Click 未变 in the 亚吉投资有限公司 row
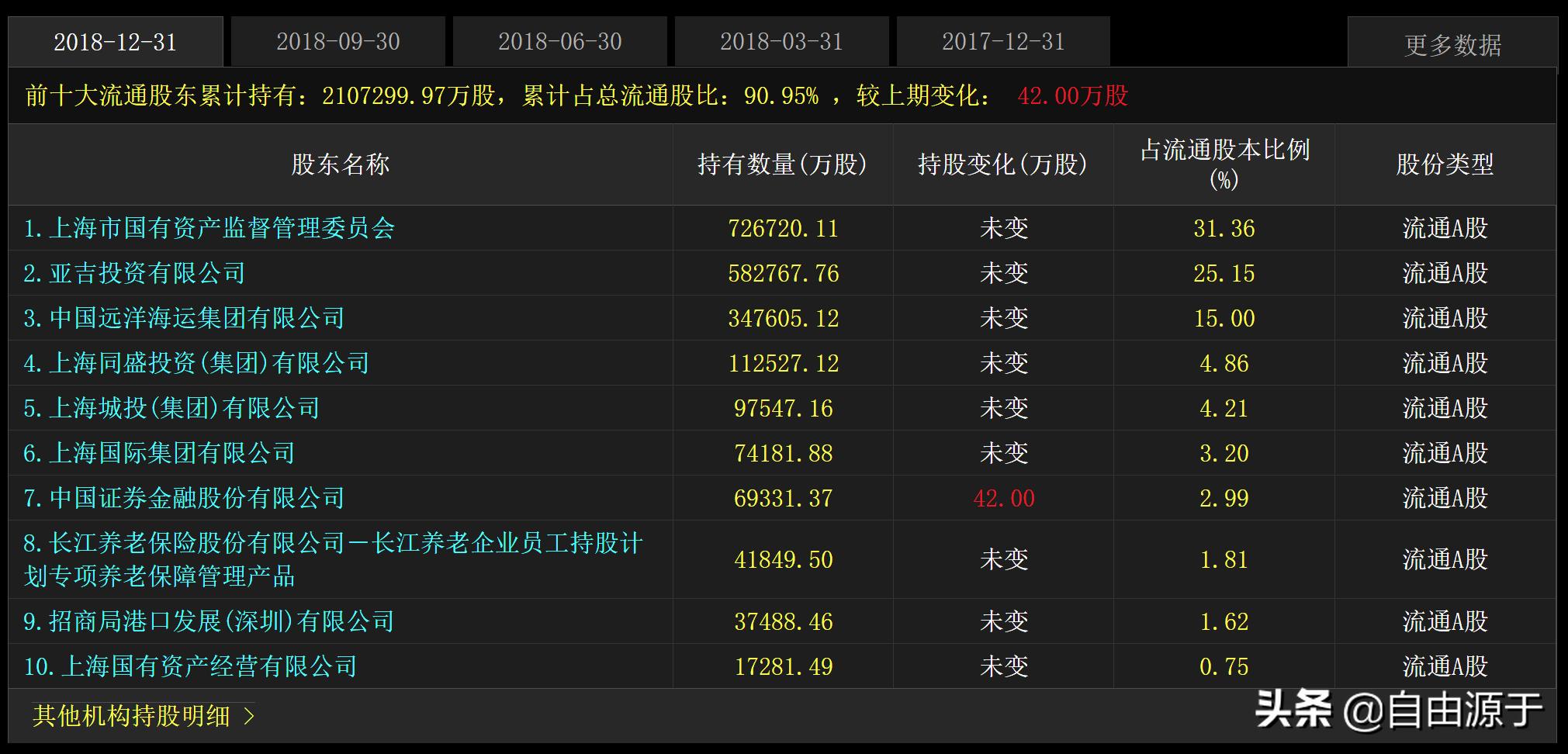Image resolution: width=1568 pixels, height=754 pixels. click(x=1004, y=273)
